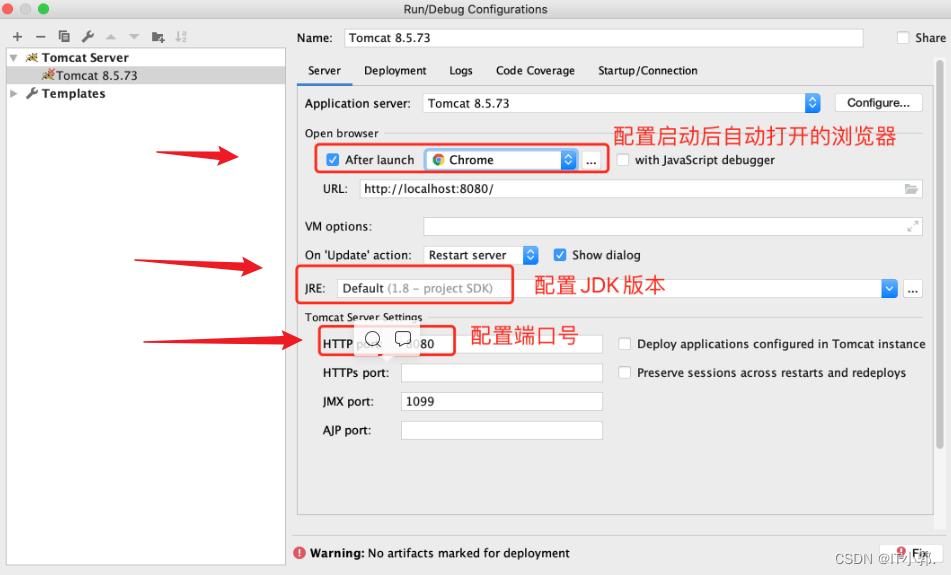
Task: Enable with JavaScript debugger checkbox
Action: point(622,160)
